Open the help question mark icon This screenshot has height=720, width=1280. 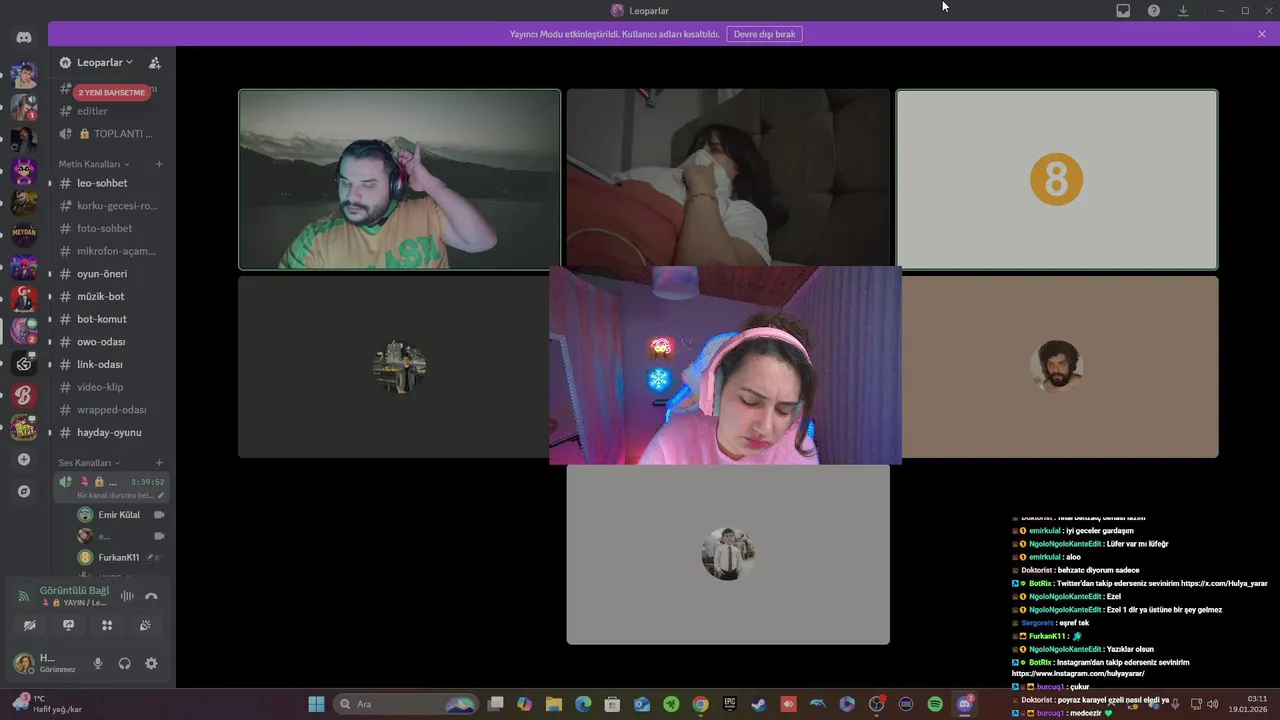coord(1154,11)
